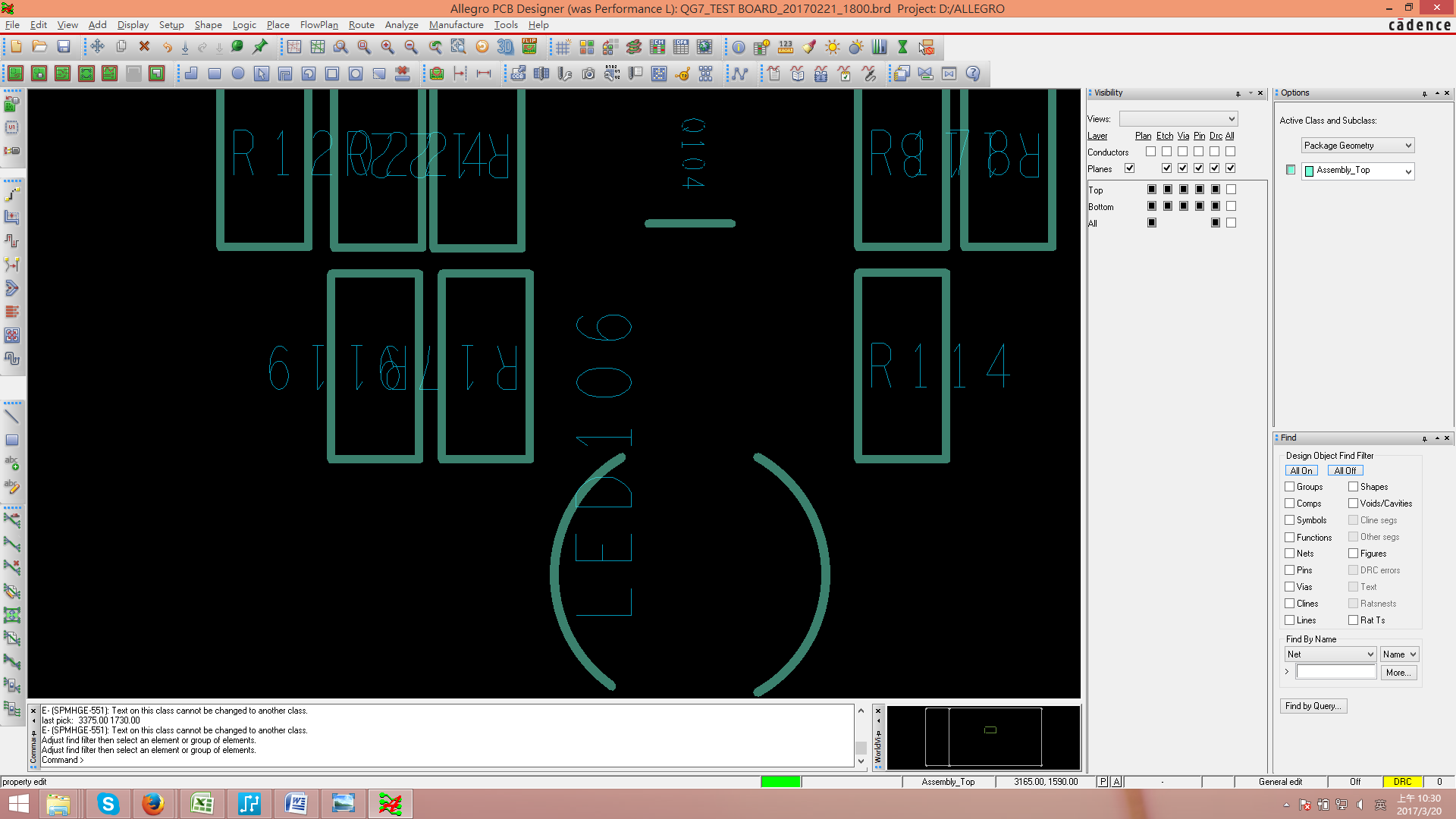Toggle the Planes layer checkbox

coord(1129,168)
